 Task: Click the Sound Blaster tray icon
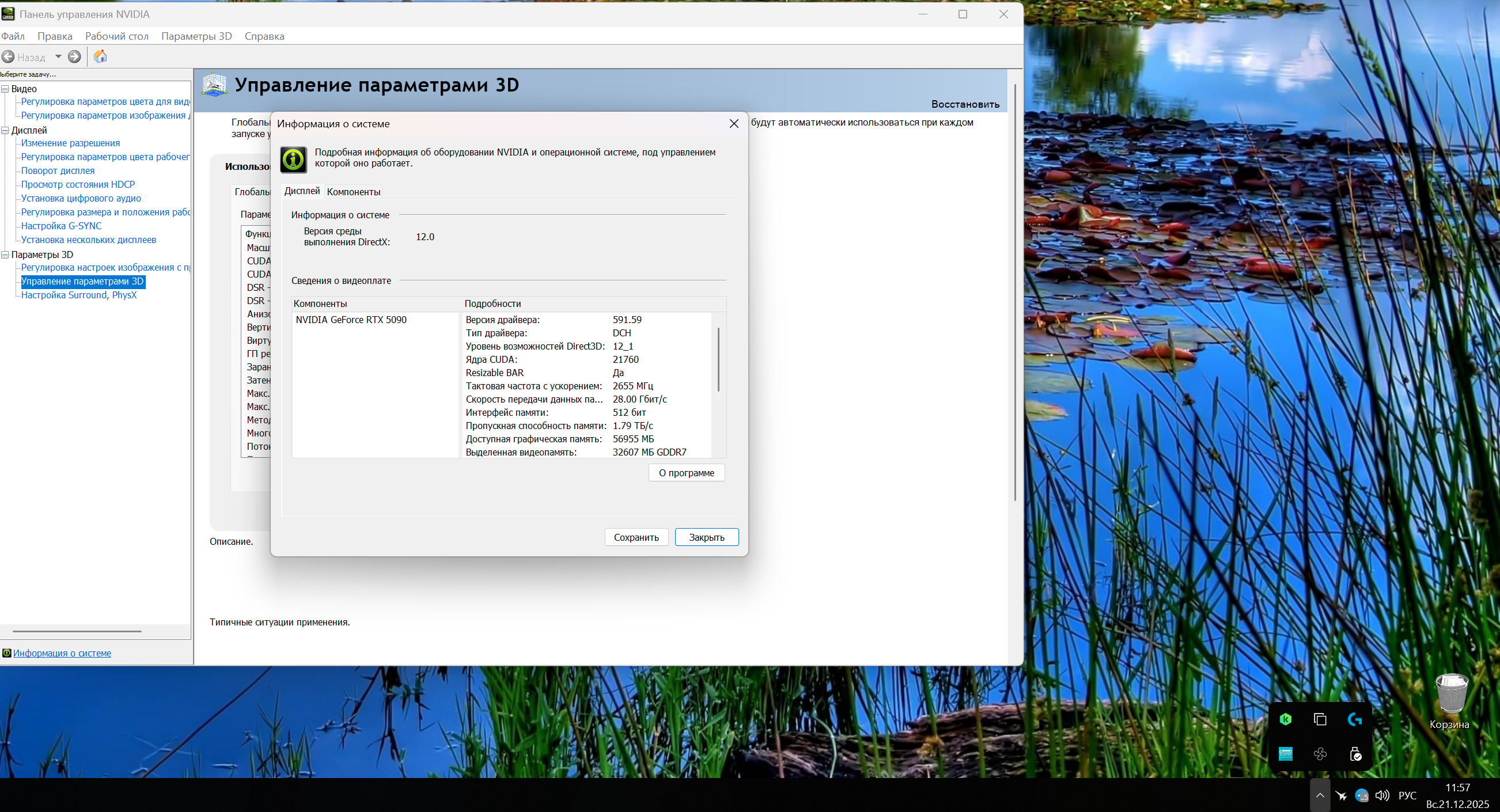tap(1286, 754)
